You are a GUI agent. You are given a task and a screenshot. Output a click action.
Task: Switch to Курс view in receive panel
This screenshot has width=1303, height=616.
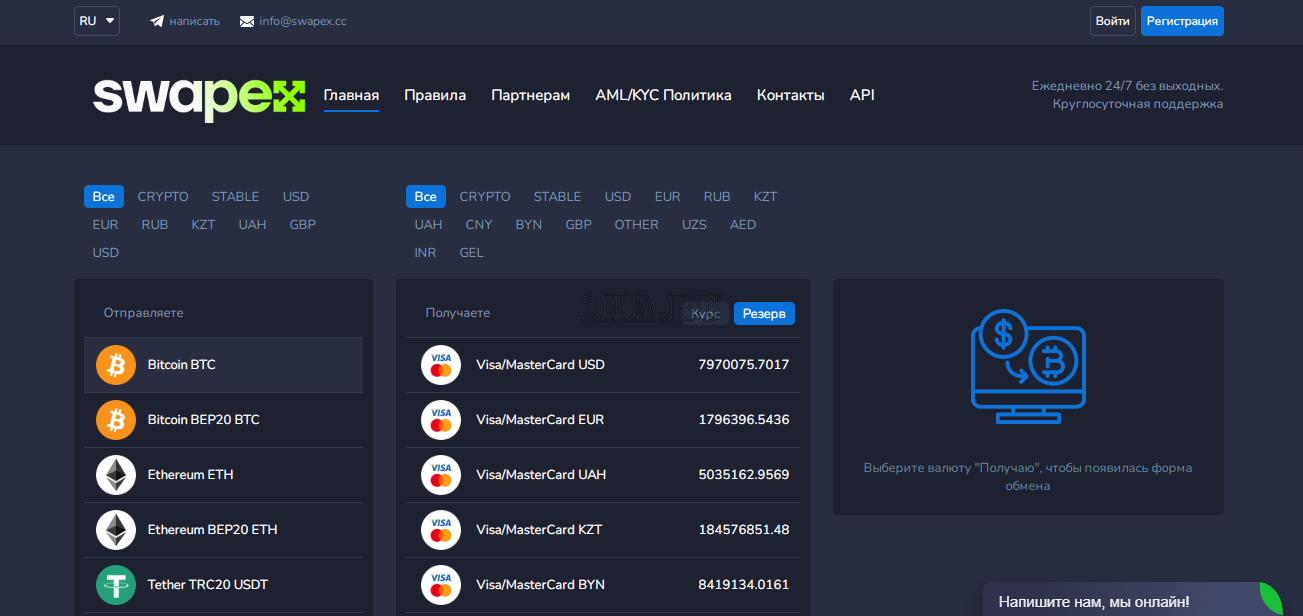[706, 314]
